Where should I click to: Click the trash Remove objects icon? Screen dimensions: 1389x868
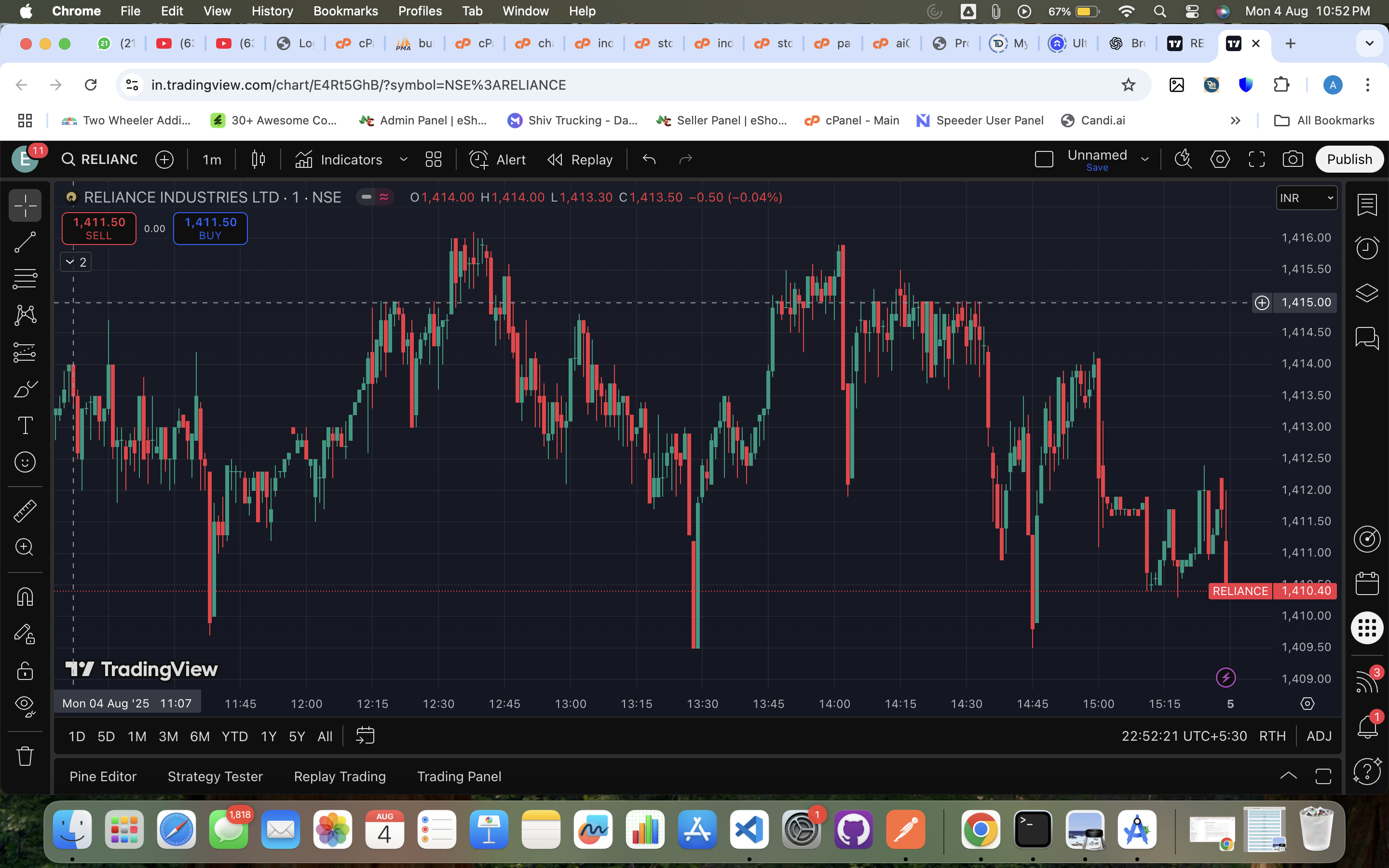pos(25,756)
